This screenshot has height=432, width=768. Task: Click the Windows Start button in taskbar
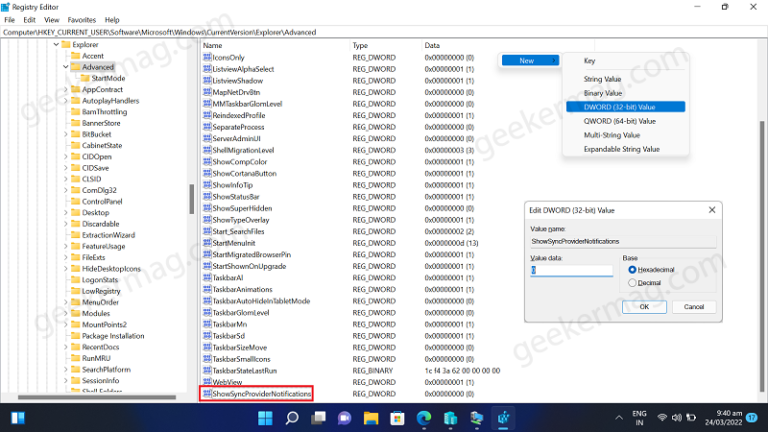(x=266, y=416)
